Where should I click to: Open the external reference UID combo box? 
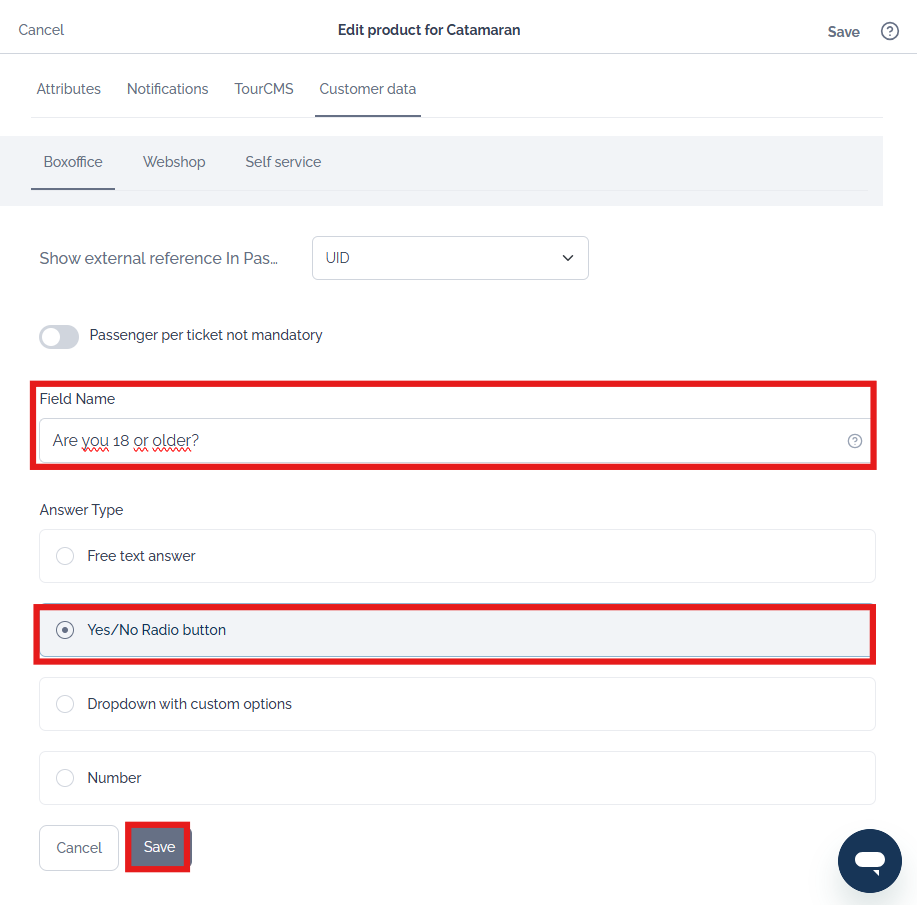click(x=450, y=258)
